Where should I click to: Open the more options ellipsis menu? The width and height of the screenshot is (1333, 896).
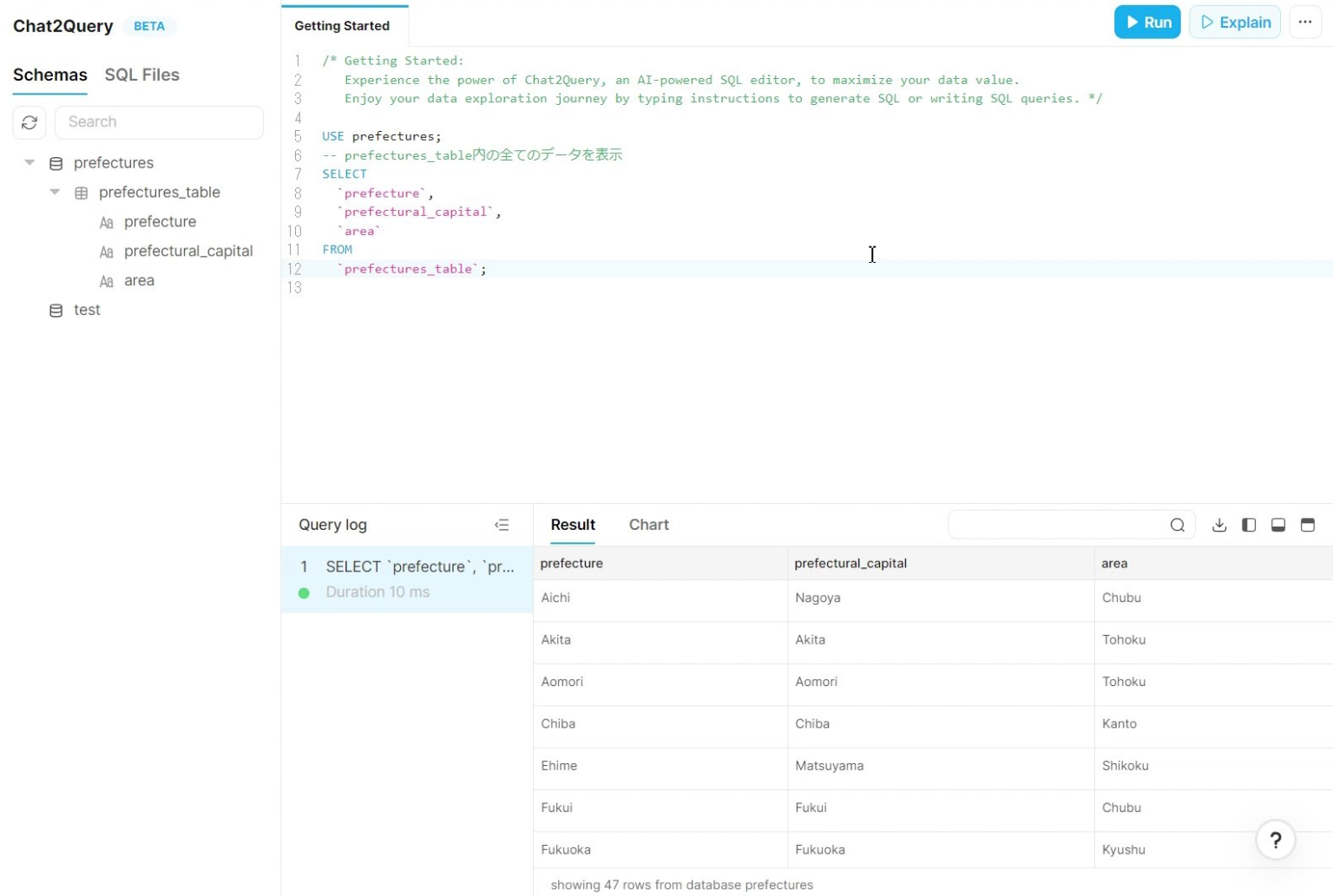(x=1305, y=23)
